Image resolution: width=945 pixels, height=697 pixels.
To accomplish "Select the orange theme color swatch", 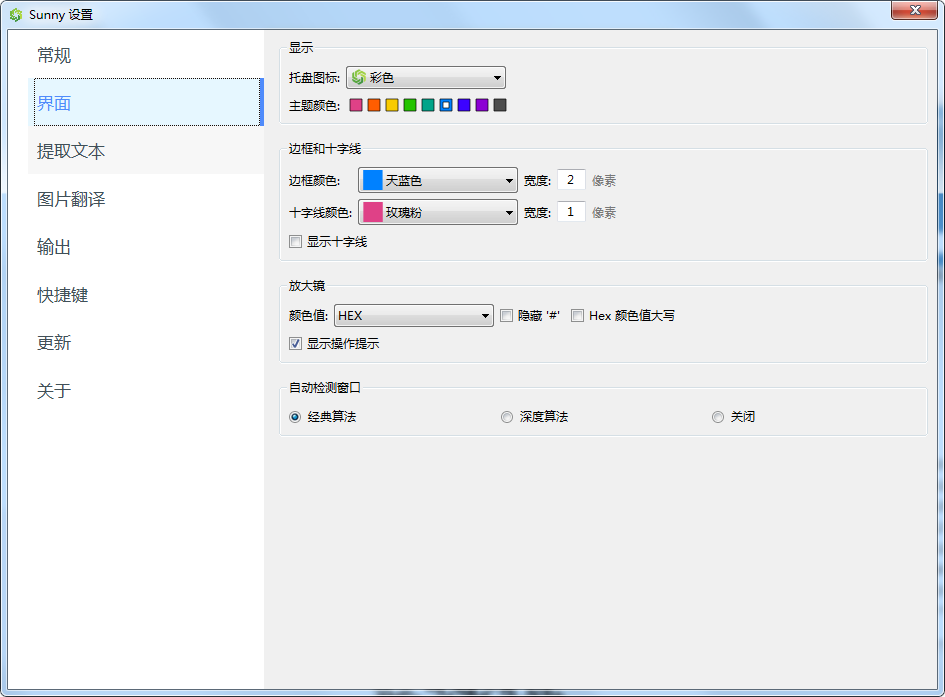I will coord(373,104).
